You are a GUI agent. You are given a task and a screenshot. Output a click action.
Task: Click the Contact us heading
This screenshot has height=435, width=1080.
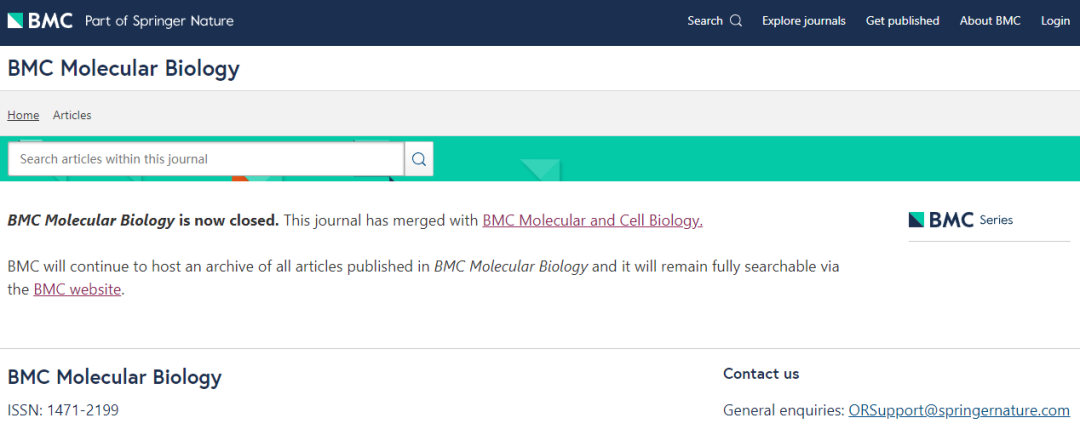tap(761, 374)
